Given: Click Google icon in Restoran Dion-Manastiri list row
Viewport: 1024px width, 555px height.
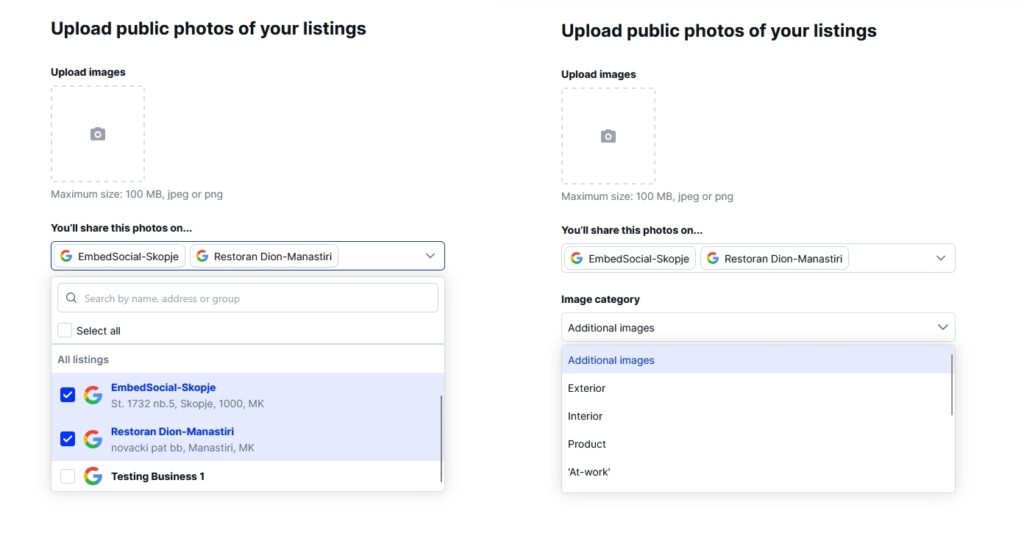Looking at the screenshot, I should point(93,439).
